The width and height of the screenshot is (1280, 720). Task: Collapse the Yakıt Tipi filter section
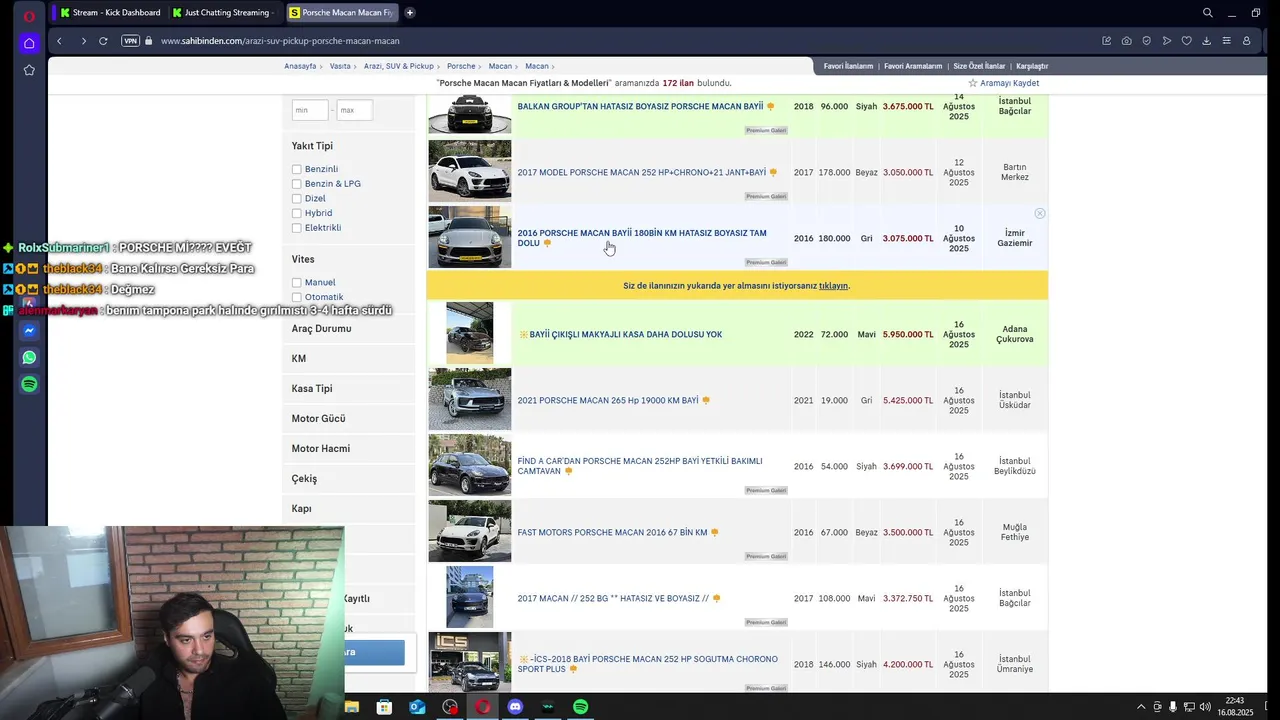tap(312, 146)
